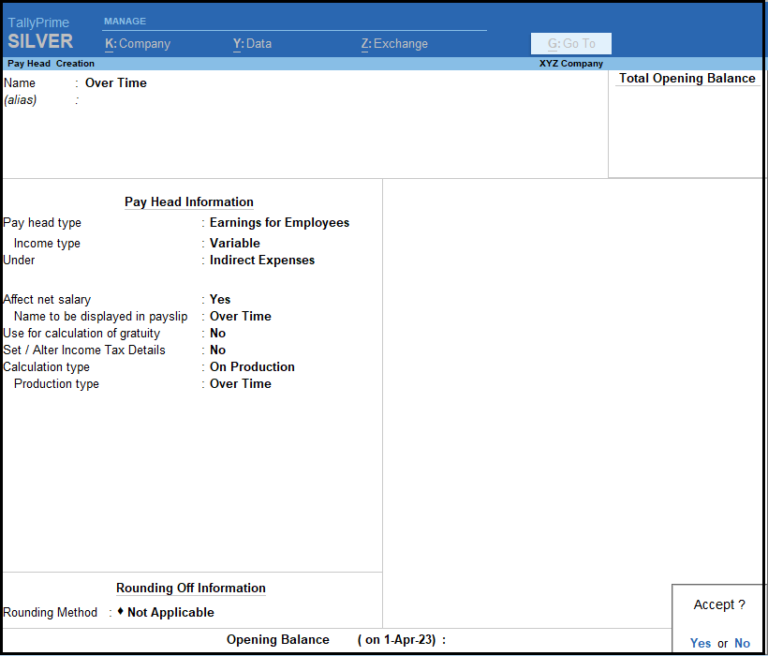Screen dimensions: 768x656
Task: Toggle Affect net salary Yes value
Action: point(220,299)
